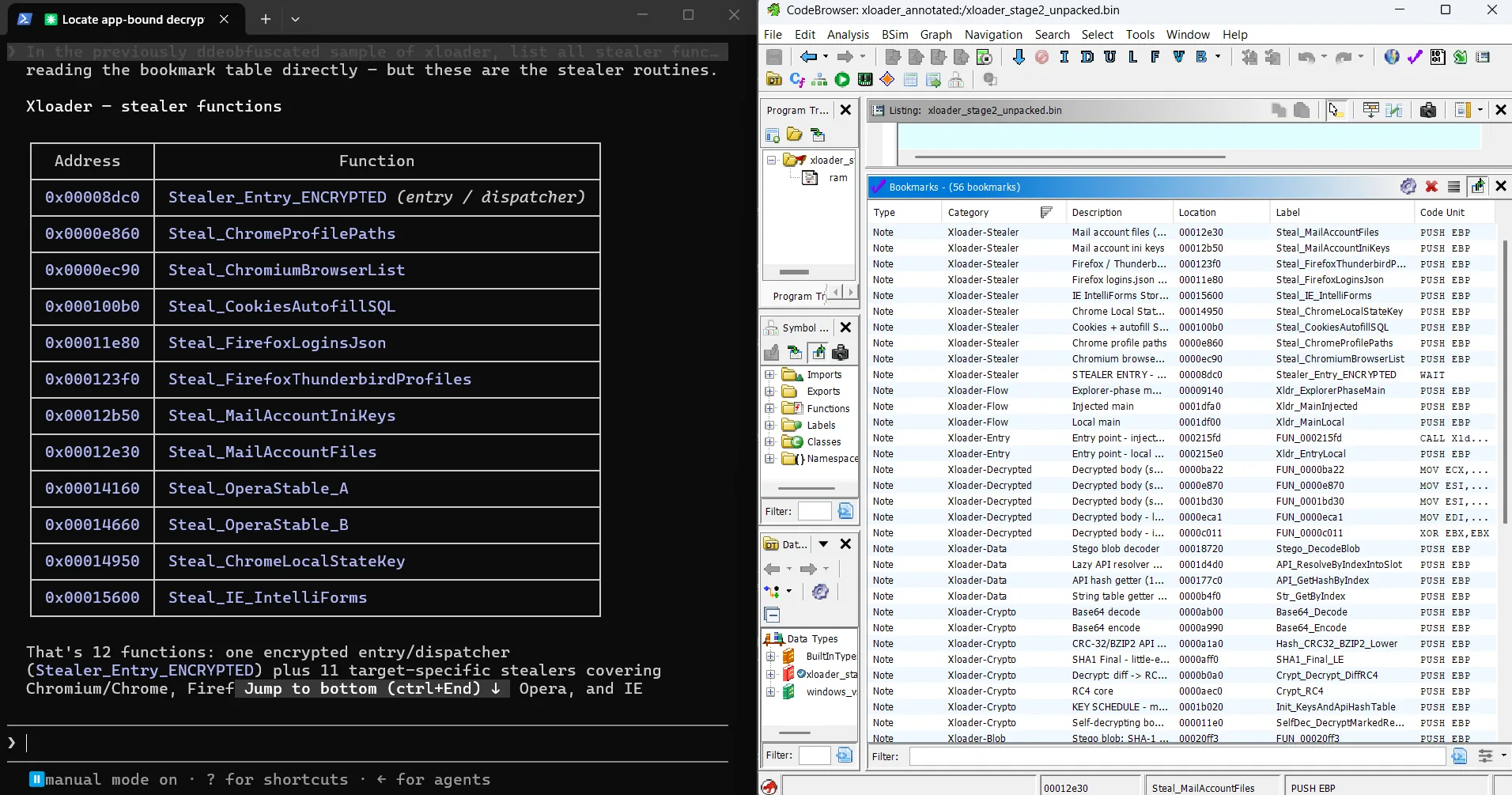
Task: Click the new tab plus button in terminal
Action: (266, 19)
